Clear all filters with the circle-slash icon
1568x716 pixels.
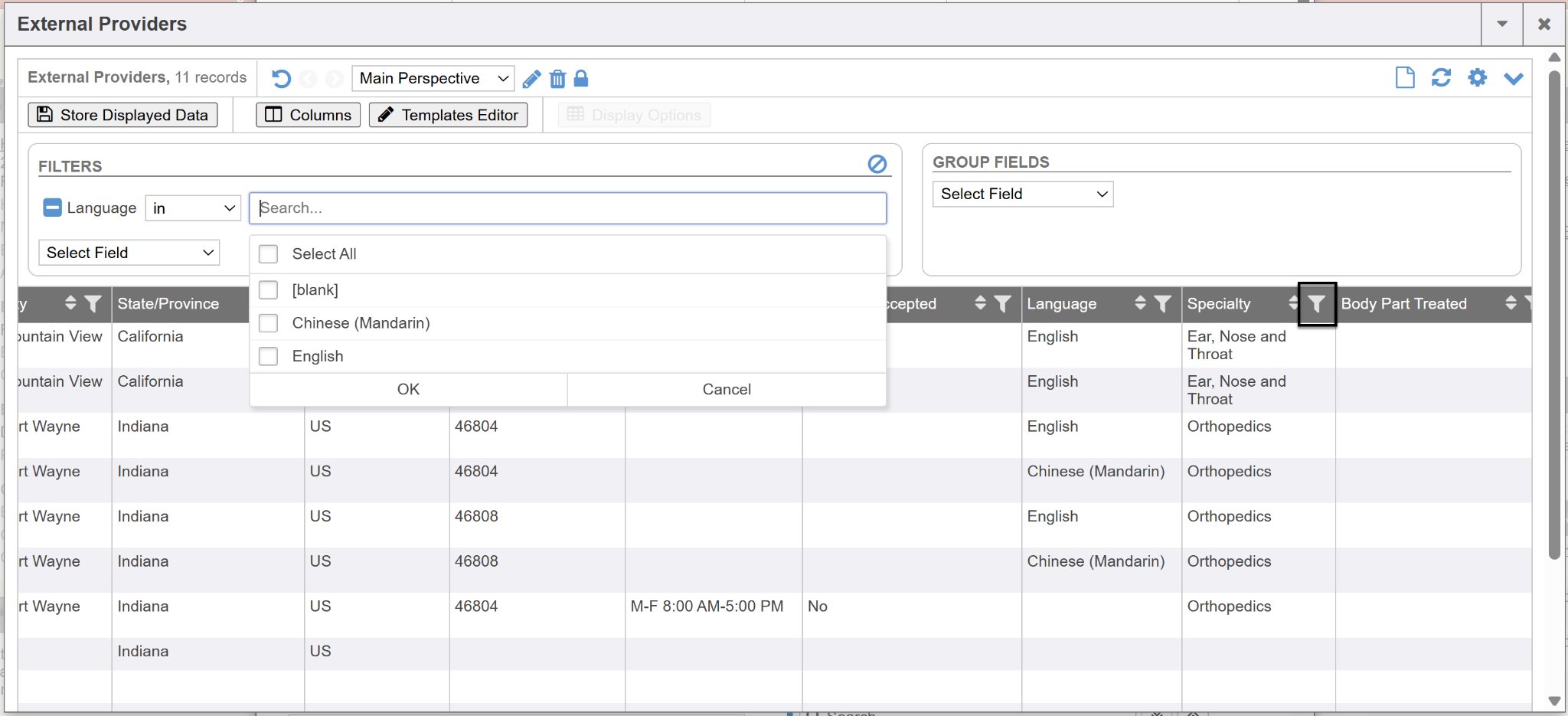pos(877,164)
